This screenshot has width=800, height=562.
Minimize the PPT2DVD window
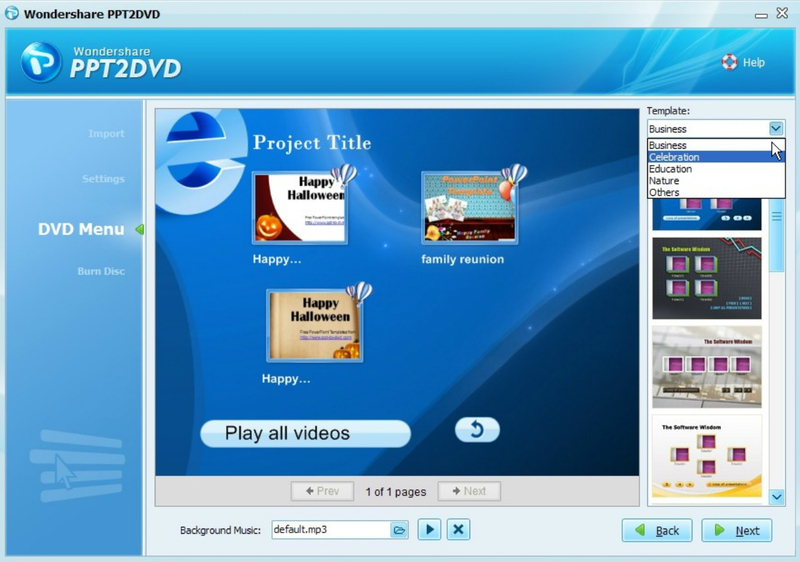[761, 15]
